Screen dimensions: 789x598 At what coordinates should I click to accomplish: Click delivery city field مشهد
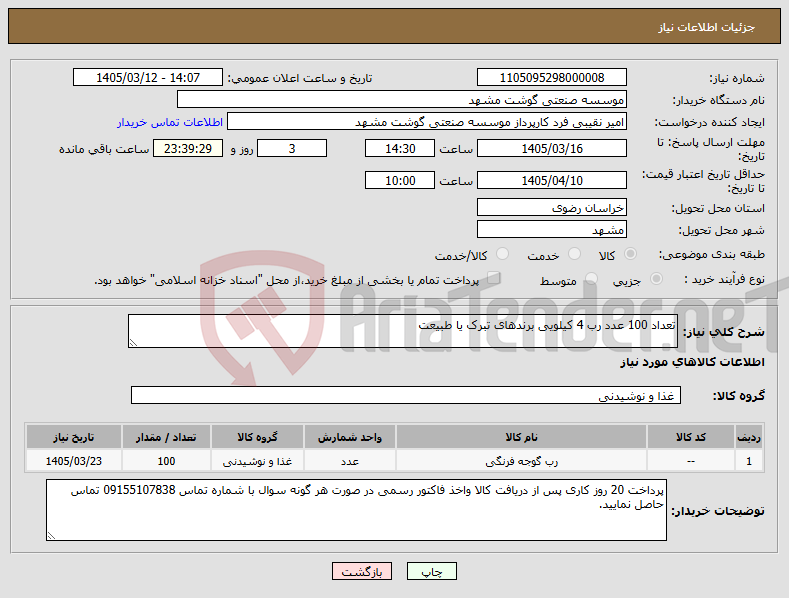[x=551, y=230]
